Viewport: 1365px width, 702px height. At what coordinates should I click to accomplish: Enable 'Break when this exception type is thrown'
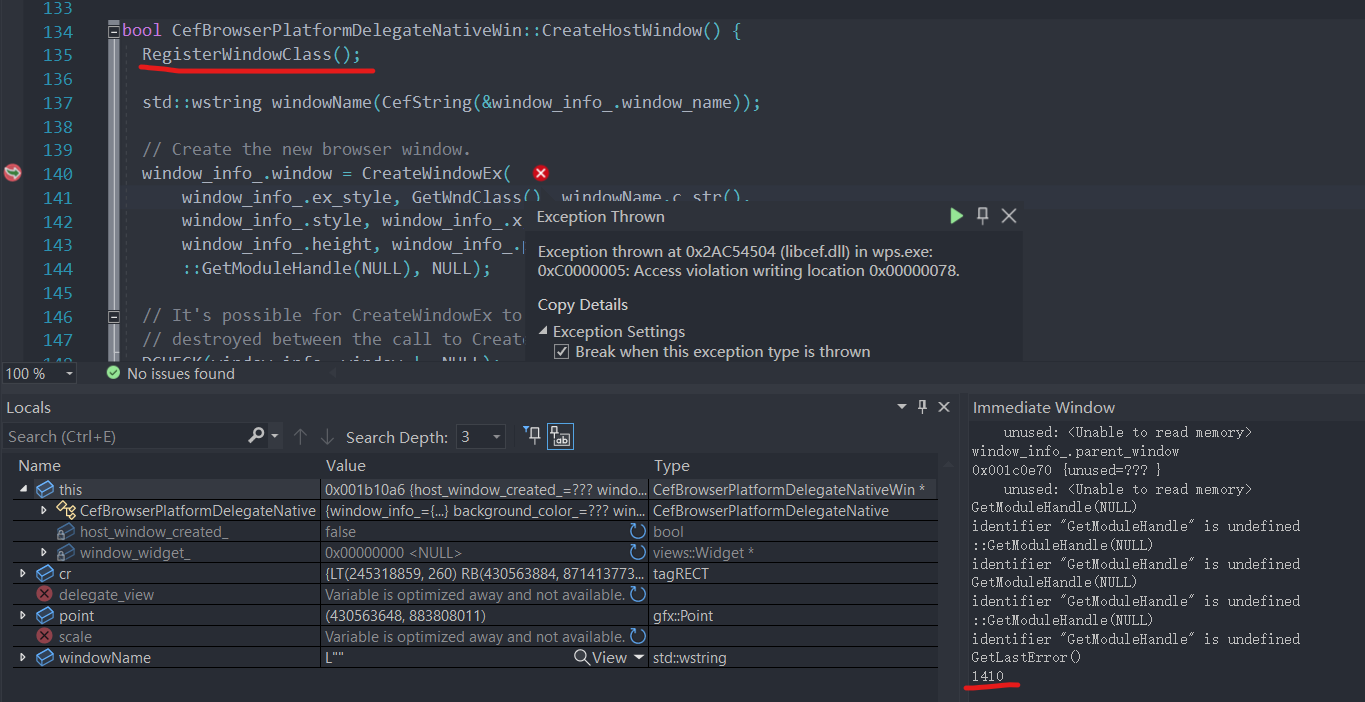coord(562,351)
